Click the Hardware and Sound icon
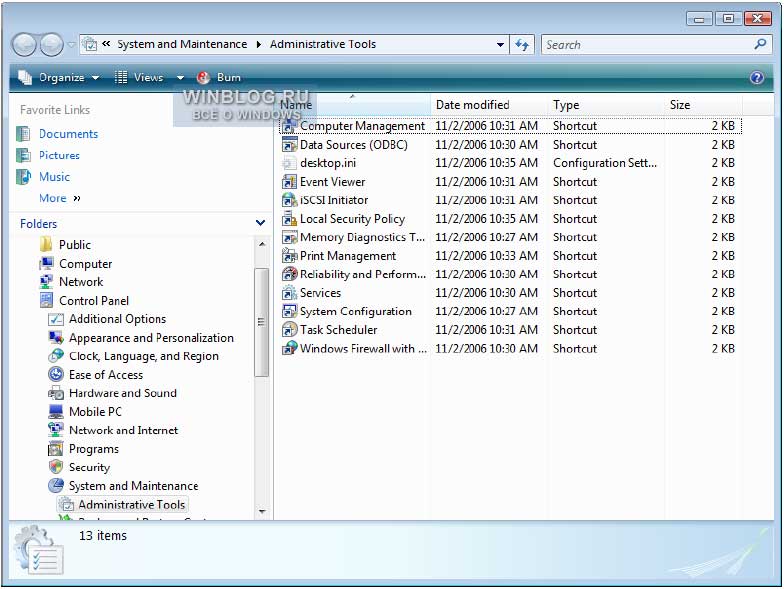 56,393
